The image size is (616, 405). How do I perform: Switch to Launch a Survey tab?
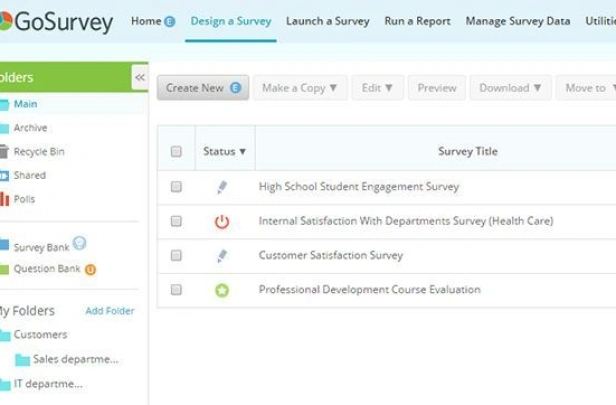coord(328,21)
